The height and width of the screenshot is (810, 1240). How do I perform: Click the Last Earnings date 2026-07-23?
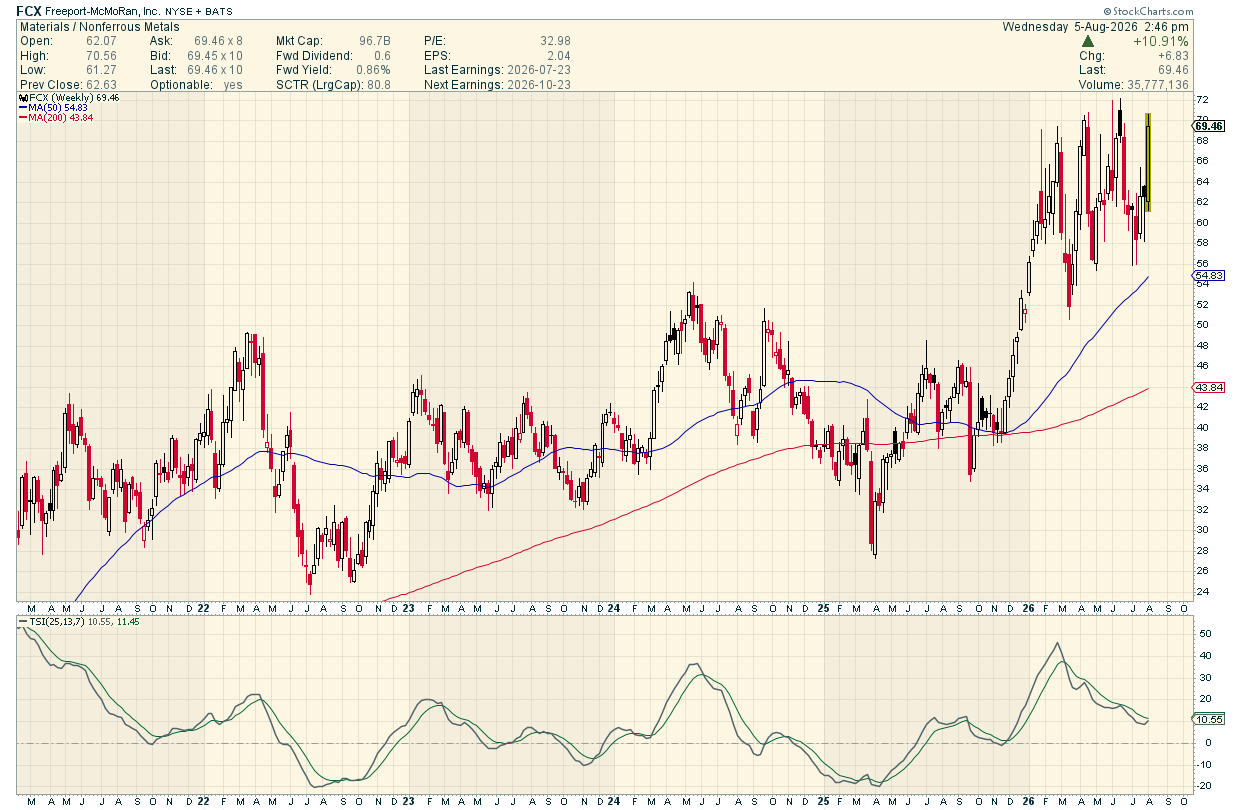click(538, 70)
